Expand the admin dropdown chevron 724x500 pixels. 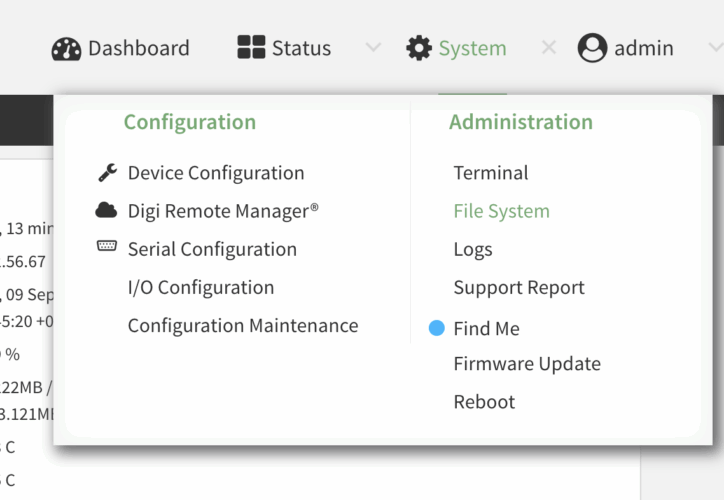click(x=713, y=48)
